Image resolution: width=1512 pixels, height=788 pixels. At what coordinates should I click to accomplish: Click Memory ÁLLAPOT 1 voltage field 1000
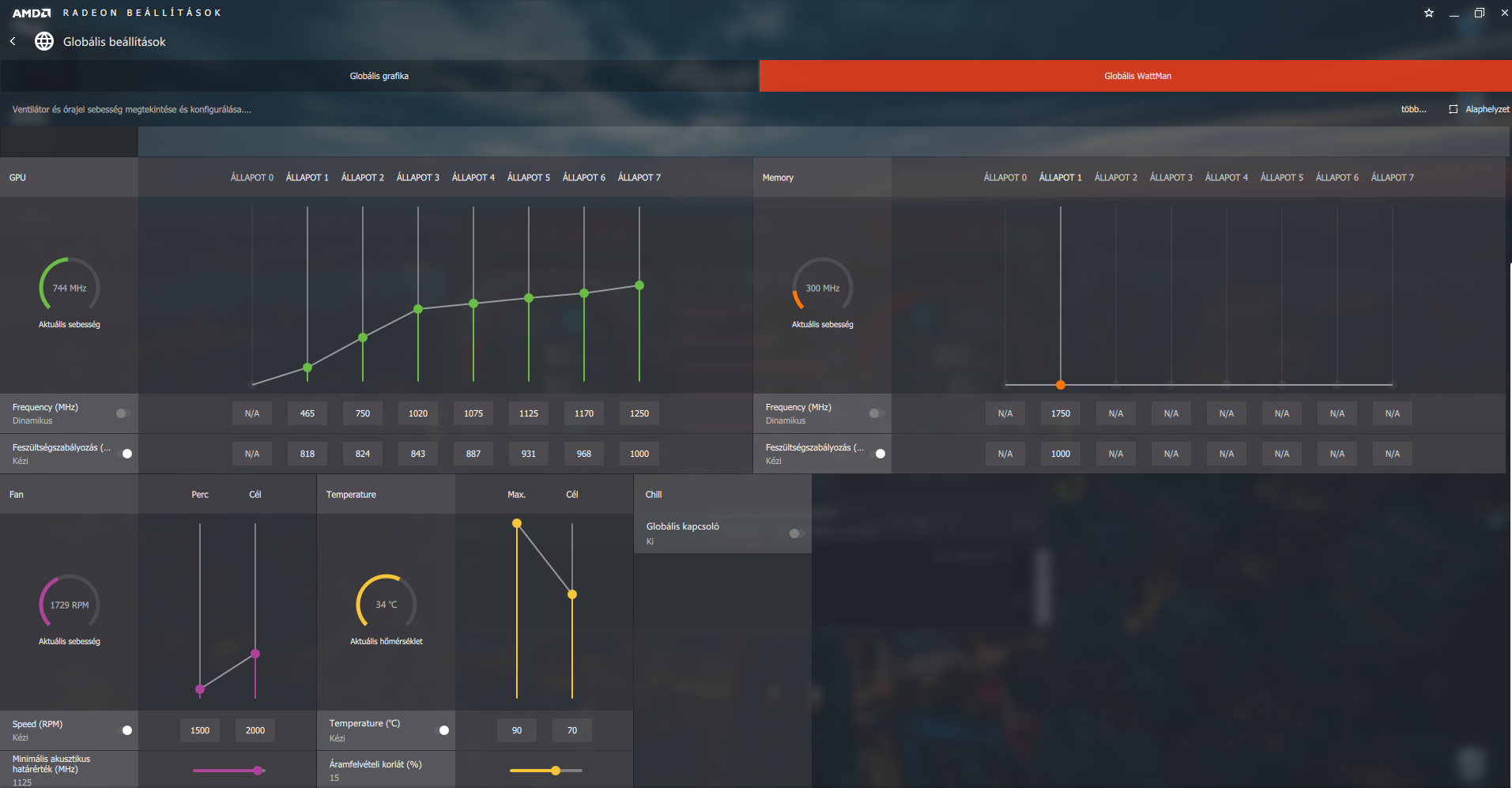tap(1061, 454)
